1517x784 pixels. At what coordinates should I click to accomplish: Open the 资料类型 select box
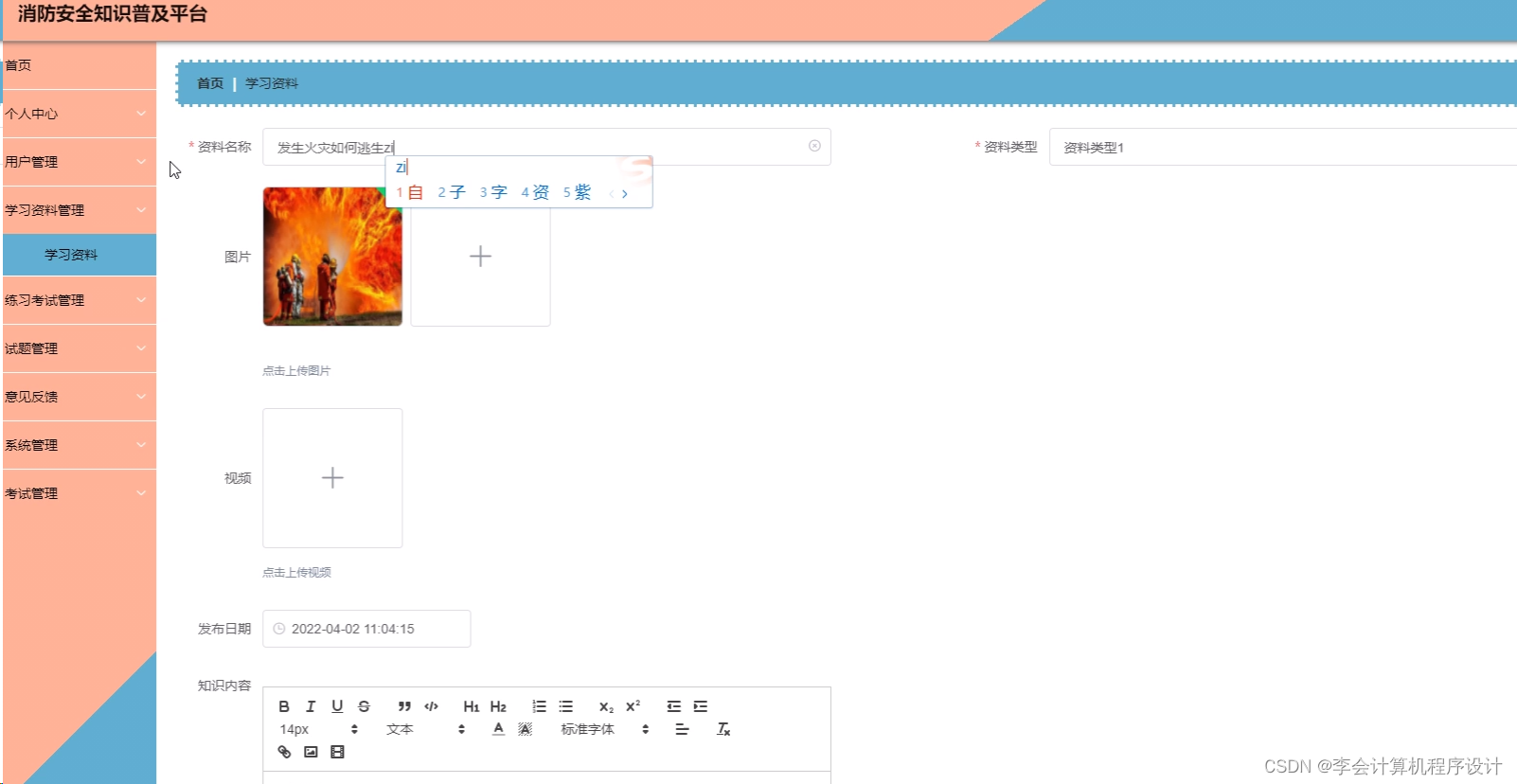point(1283,147)
